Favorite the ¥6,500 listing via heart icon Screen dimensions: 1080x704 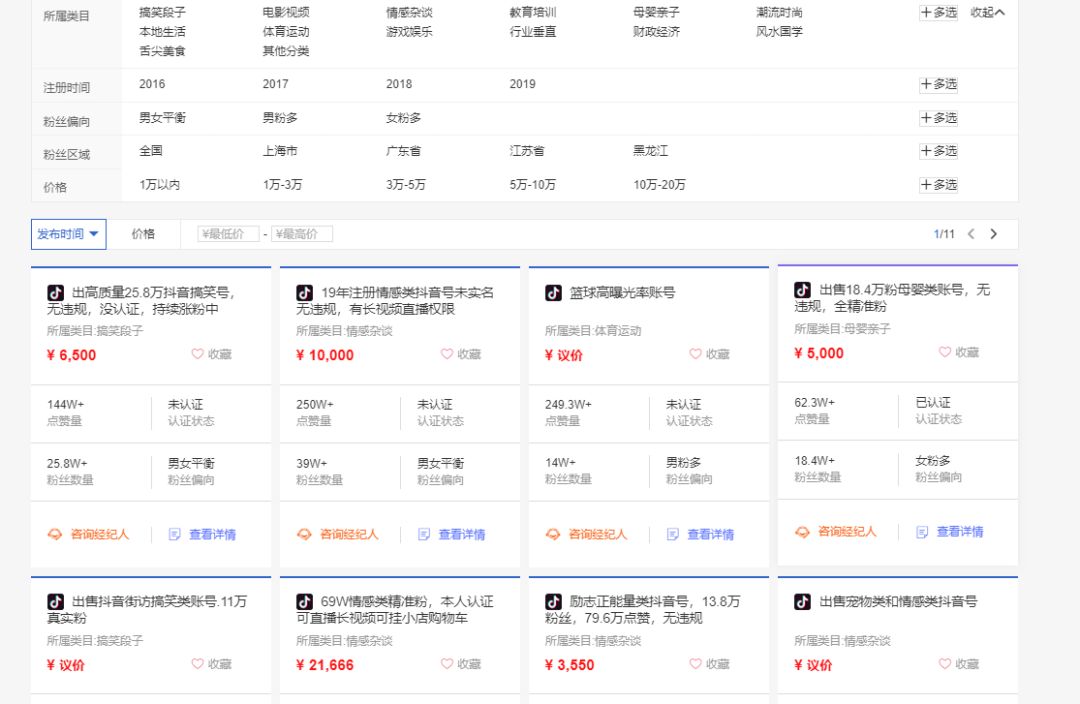coord(198,354)
